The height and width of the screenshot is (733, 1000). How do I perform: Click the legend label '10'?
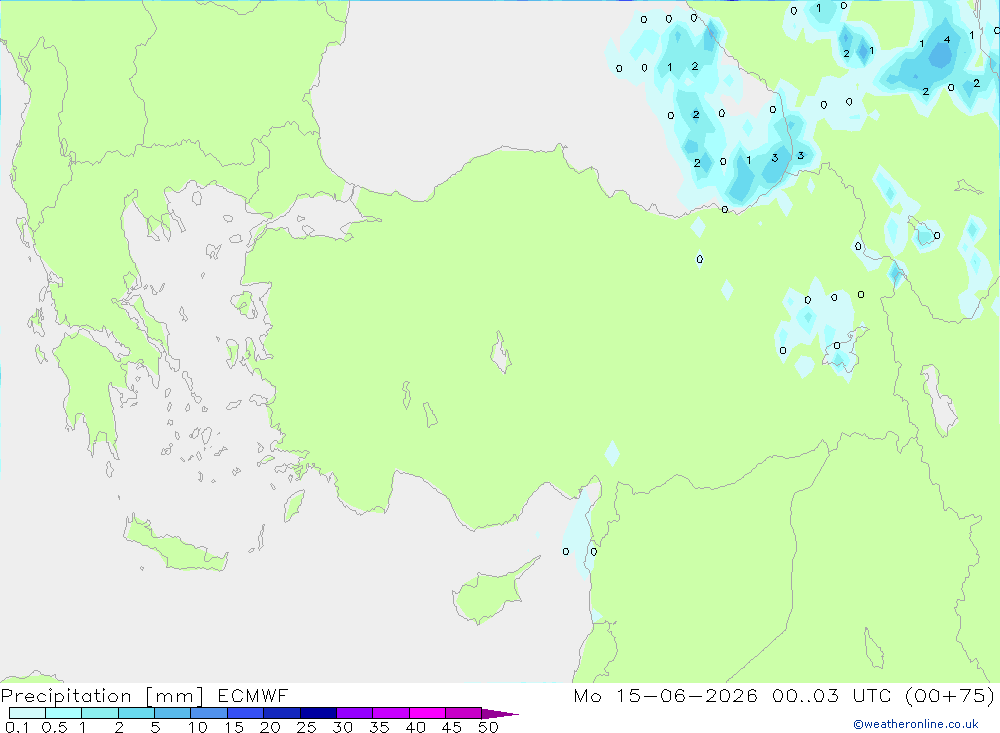(198, 727)
